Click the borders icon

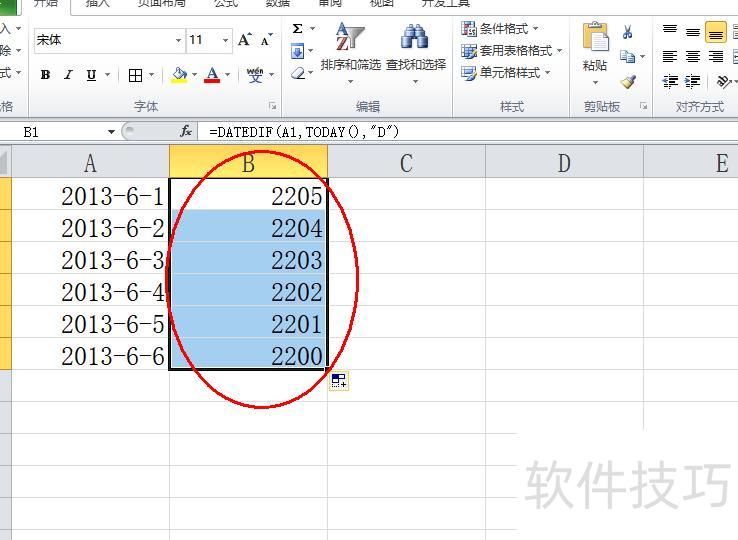click(136, 75)
